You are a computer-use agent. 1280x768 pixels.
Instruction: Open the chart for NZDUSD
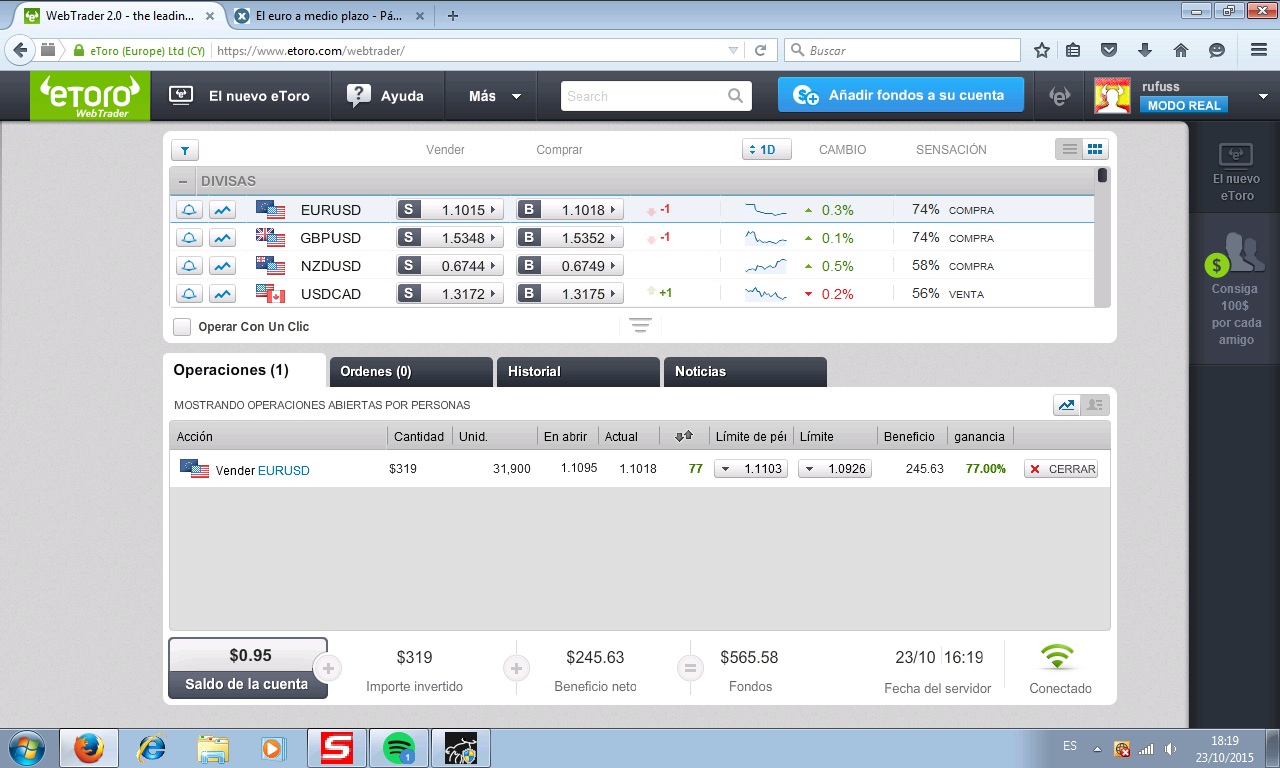coord(223,266)
